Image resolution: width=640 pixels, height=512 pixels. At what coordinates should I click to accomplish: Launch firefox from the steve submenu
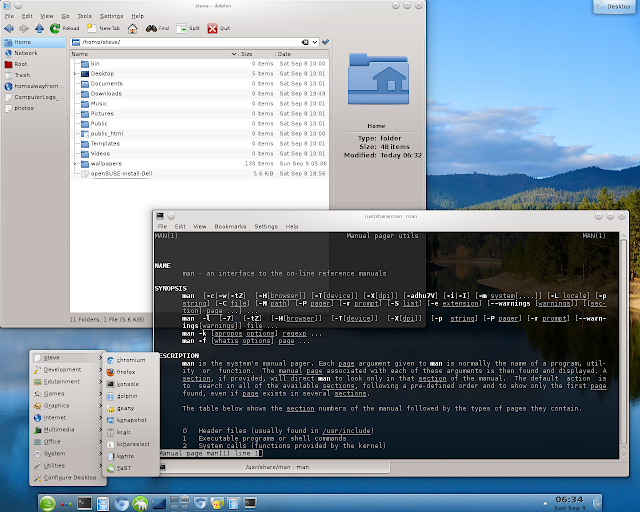pos(131,372)
